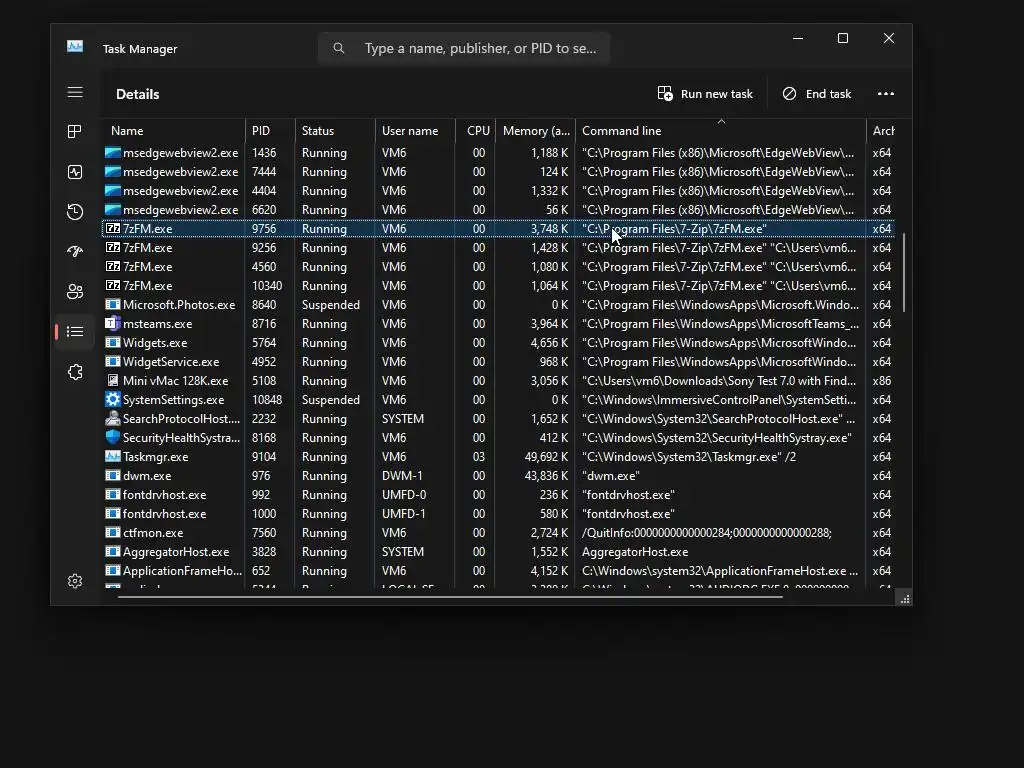Open Task Manager settings gear
This screenshot has height=768, width=1024.
(75, 581)
